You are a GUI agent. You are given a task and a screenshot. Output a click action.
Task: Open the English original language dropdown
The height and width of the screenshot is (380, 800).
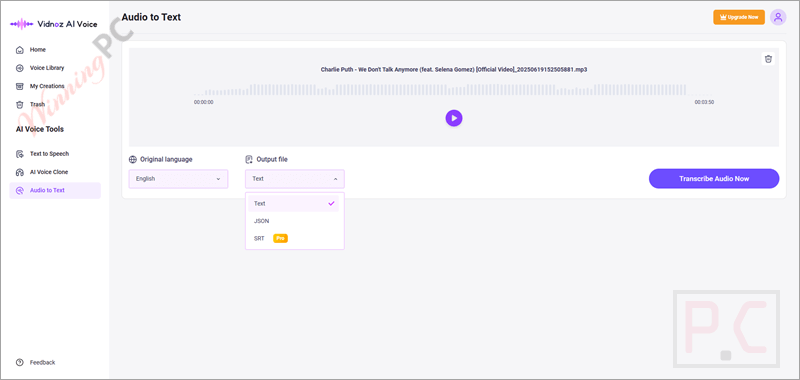(x=179, y=179)
